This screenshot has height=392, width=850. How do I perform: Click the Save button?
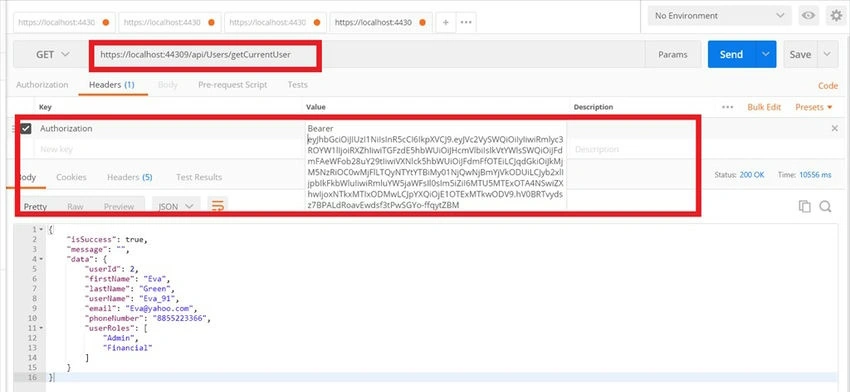(800, 54)
